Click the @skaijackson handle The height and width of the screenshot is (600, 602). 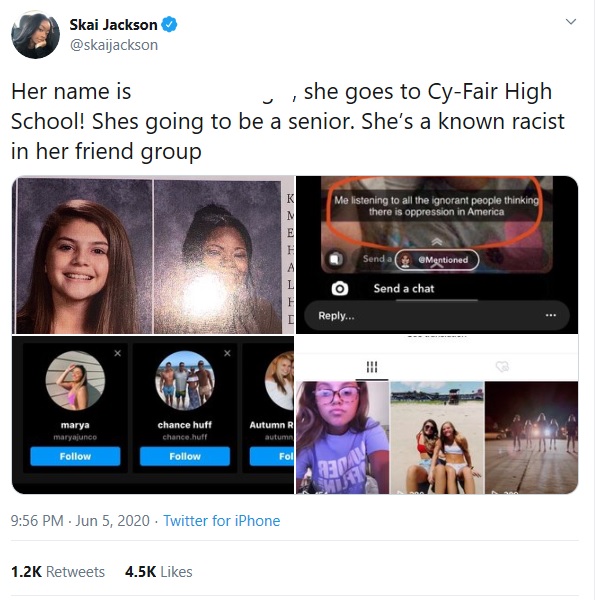coord(114,45)
